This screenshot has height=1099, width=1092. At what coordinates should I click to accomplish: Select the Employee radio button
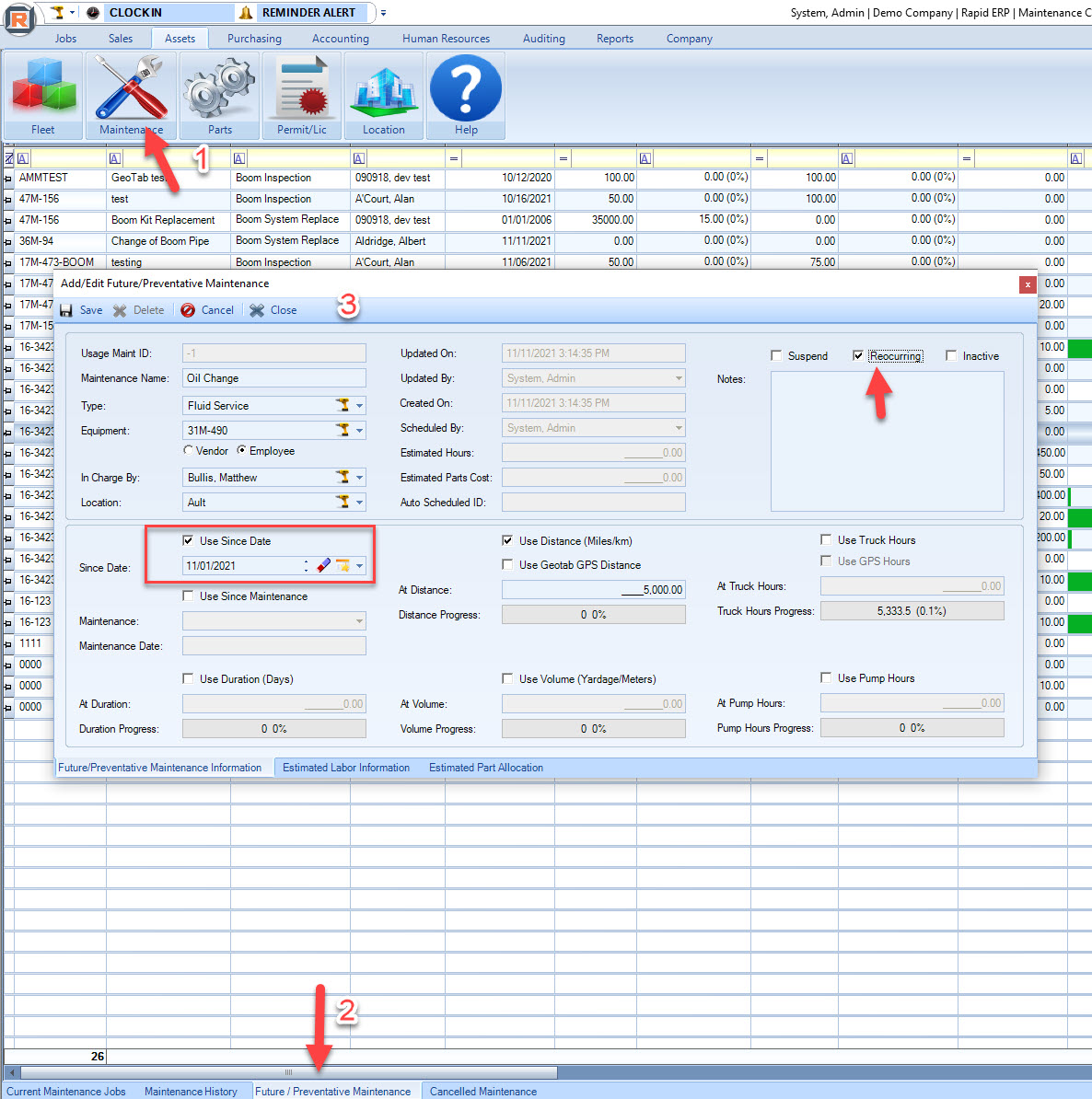pos(241,450)
